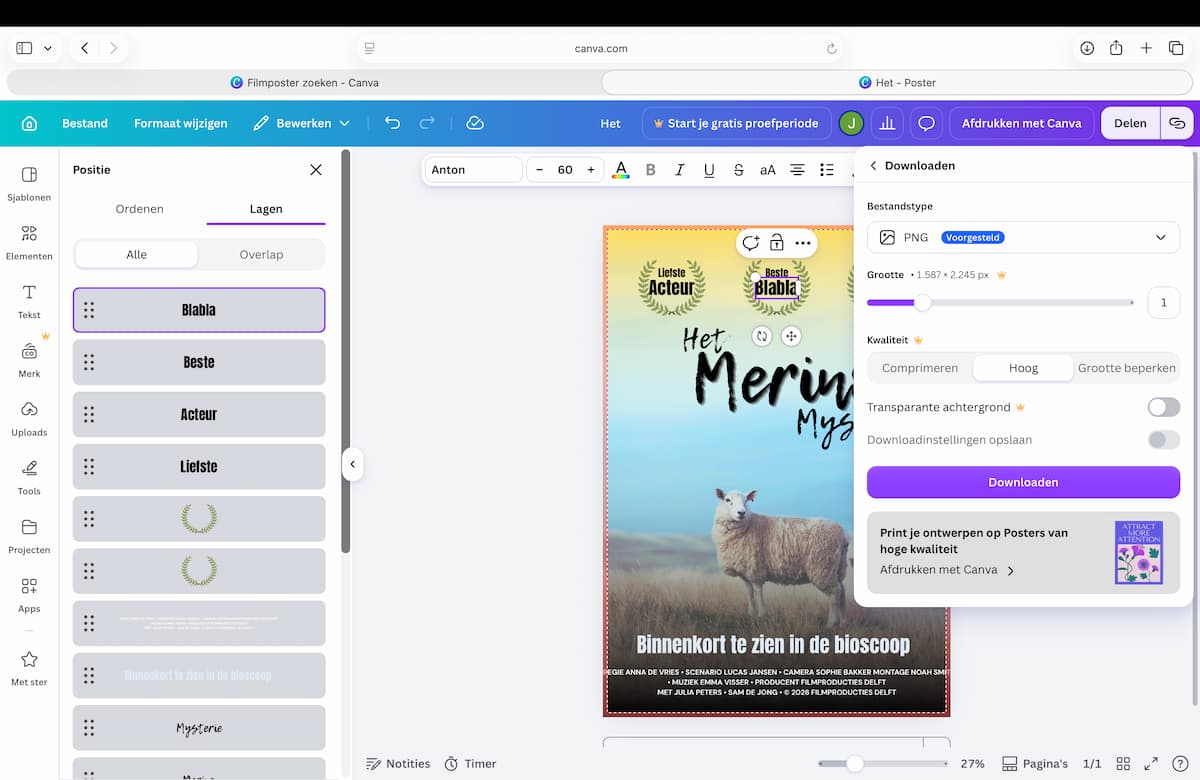Open the Canva home icon
The width and height of the screenshot is (1200, 780).
(x=29, y=123)
